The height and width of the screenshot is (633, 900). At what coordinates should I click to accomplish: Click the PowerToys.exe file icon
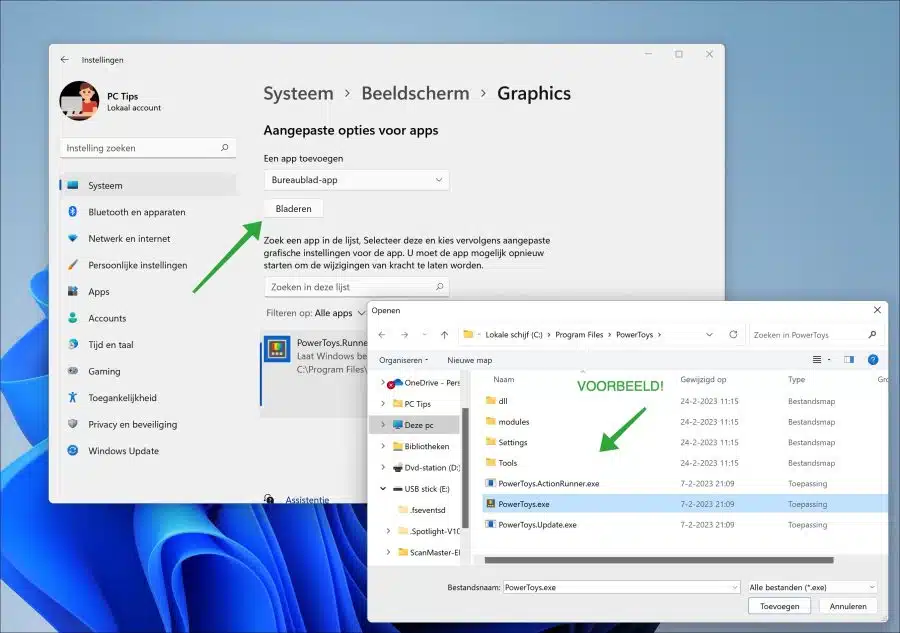(491, 504)
